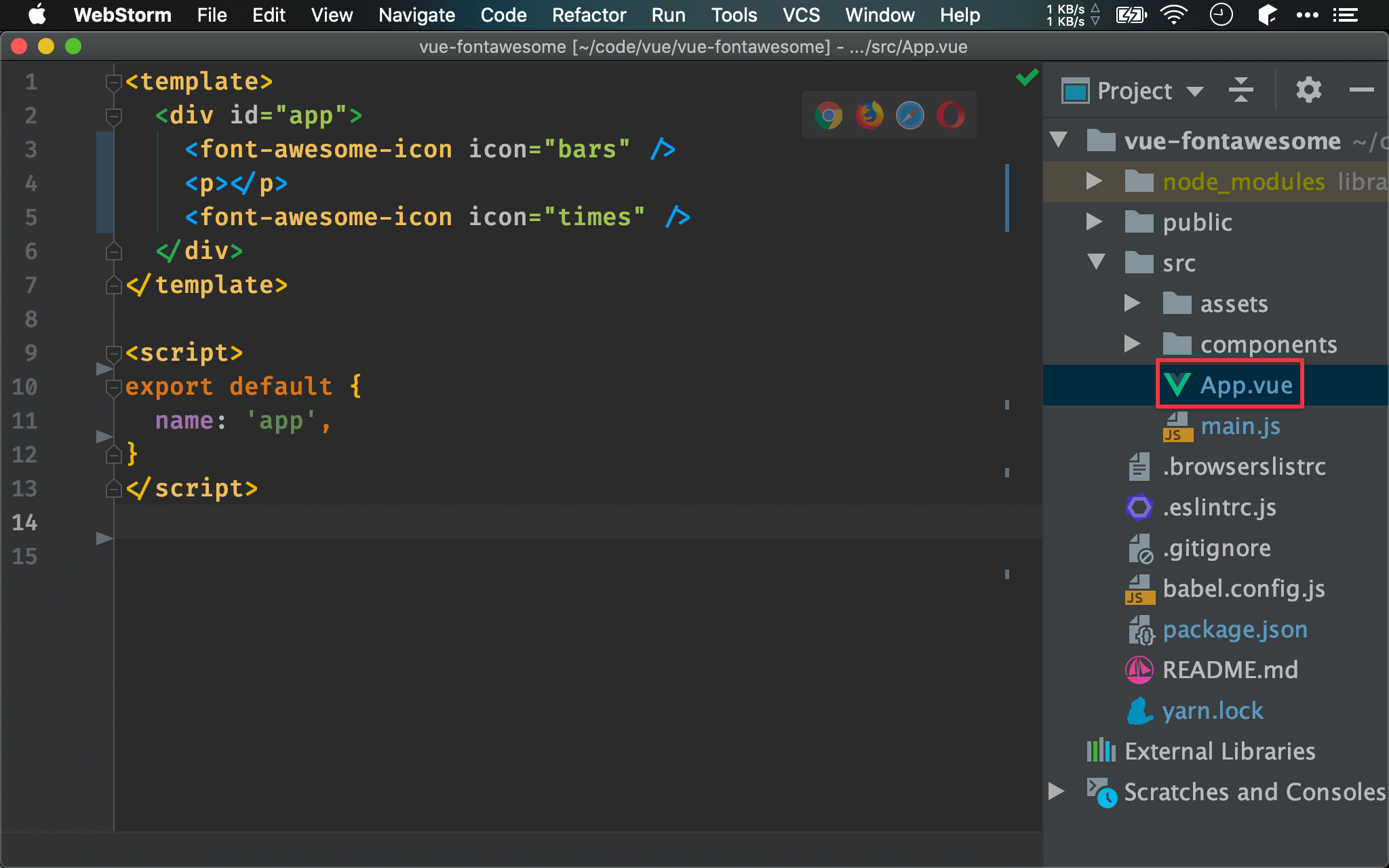Screen dimensions: 1389x868
Task: Open page in Chrome browser icon
Action: click(828, 115)
